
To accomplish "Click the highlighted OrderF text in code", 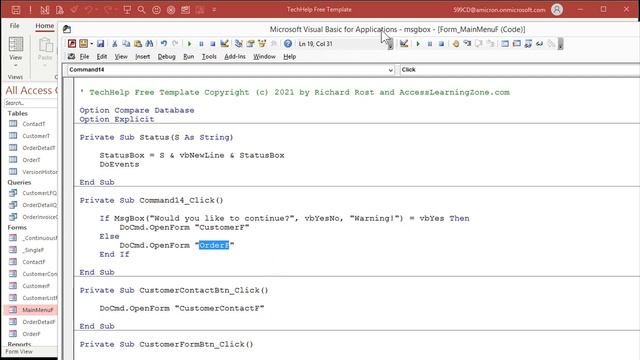I will (214, 245).
